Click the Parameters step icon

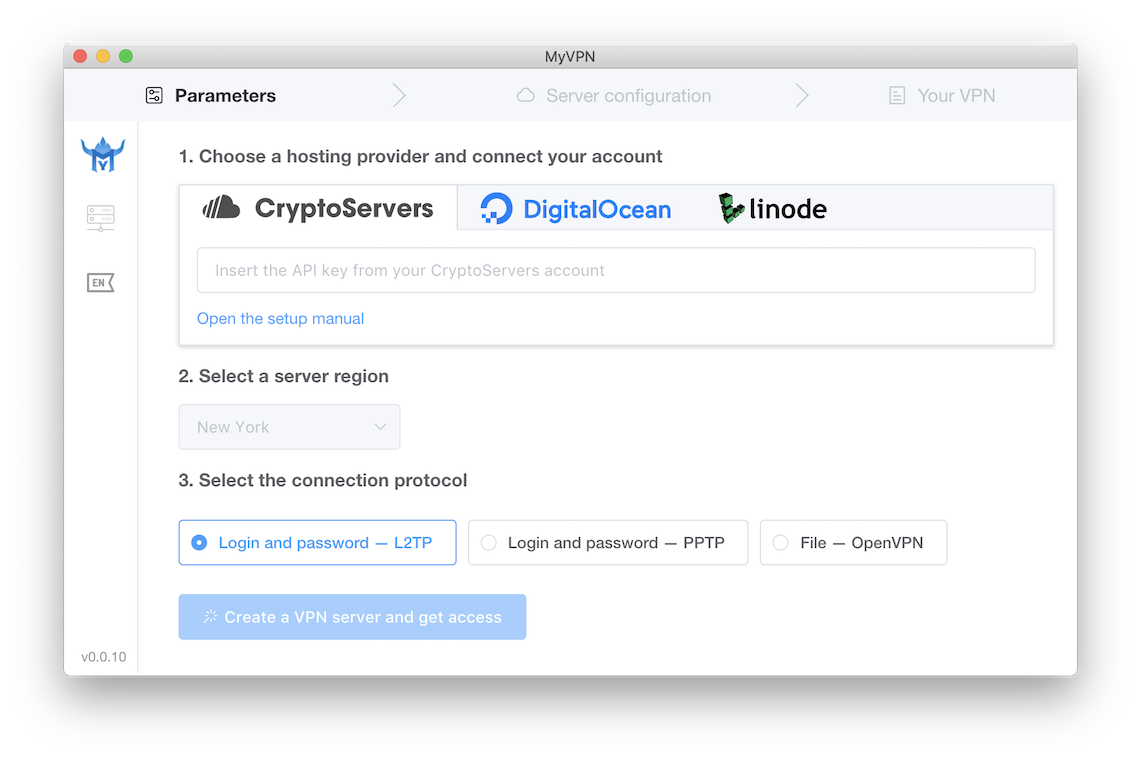154,95
